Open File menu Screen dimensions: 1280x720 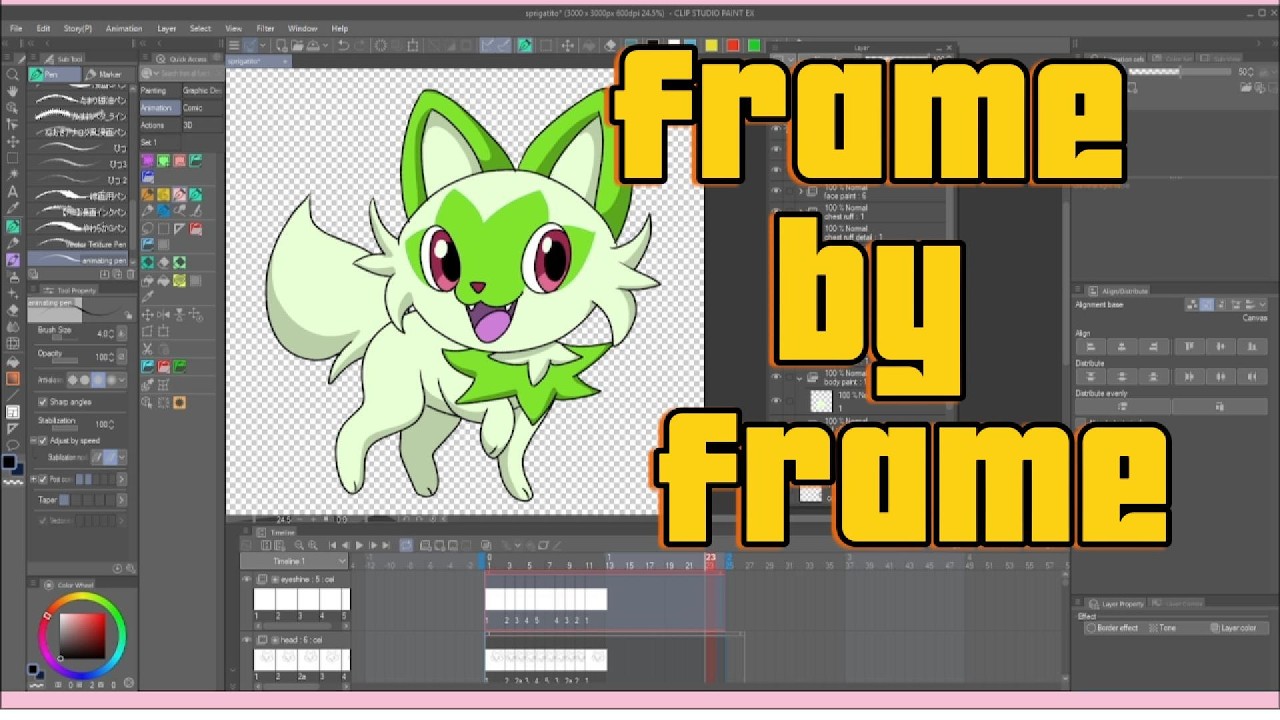pyautogui.click(x=16, y=28)
